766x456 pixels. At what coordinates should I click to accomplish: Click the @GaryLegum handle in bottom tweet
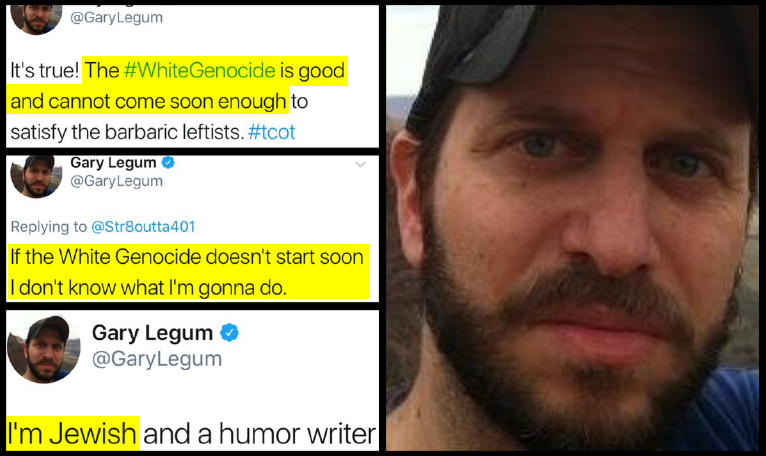pos(157,359)
